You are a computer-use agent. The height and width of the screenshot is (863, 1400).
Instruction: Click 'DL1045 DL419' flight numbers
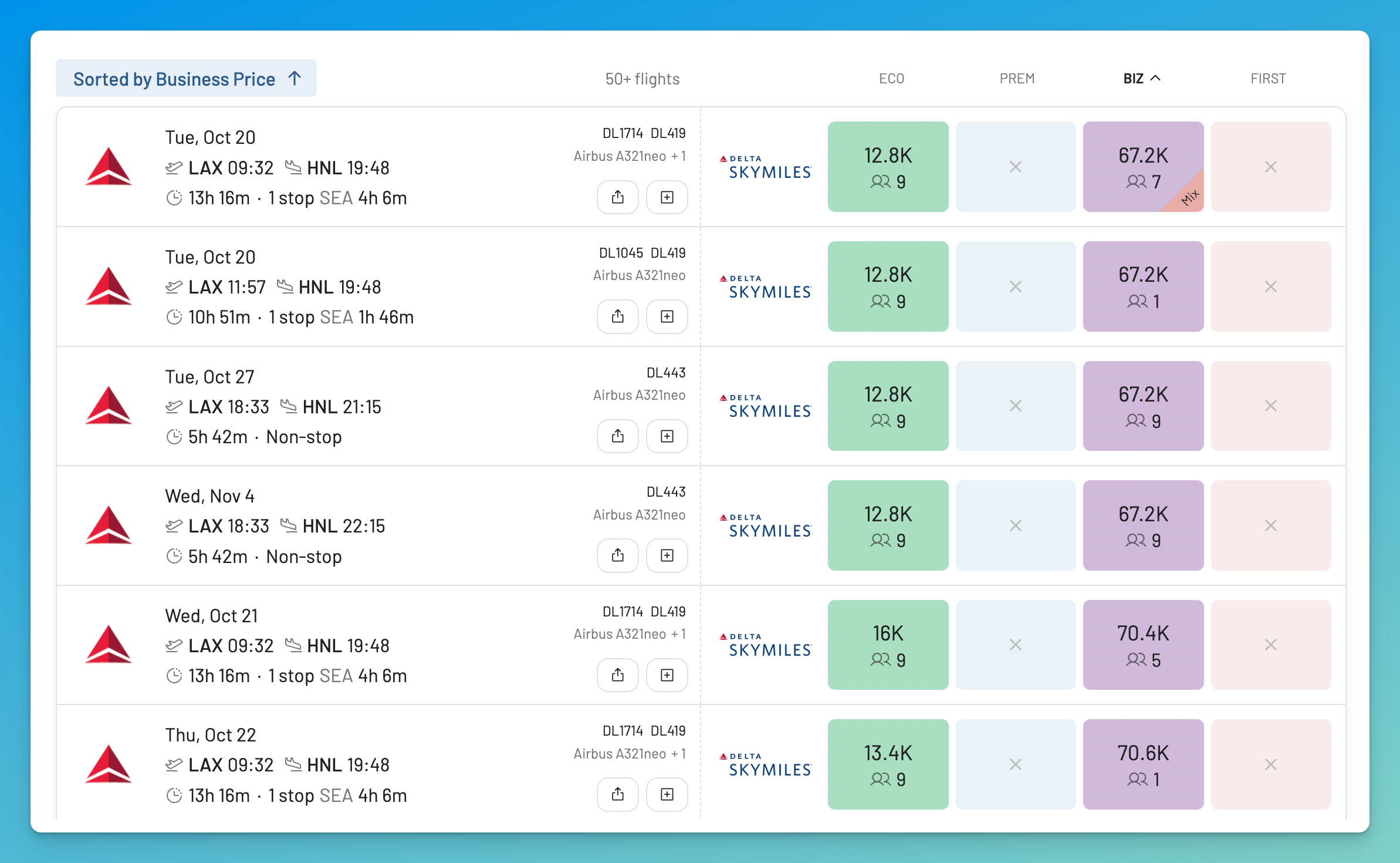pos(642,253)
